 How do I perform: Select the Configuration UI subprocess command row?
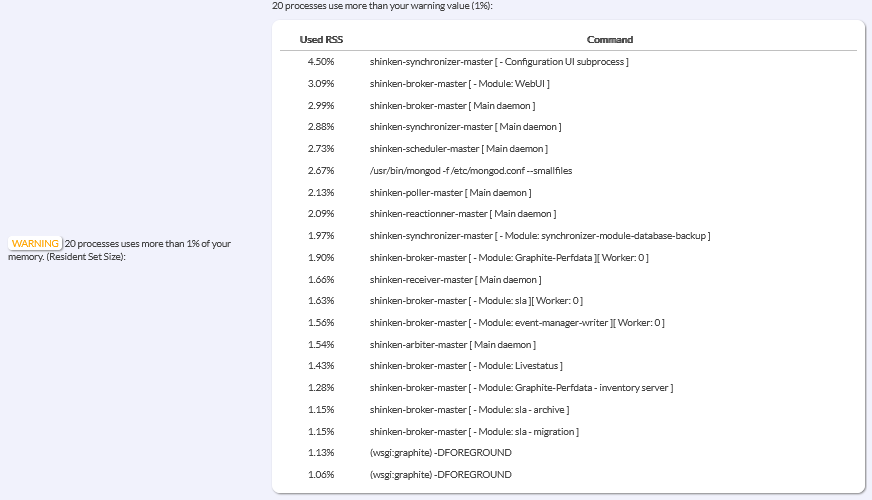point(499,62)
